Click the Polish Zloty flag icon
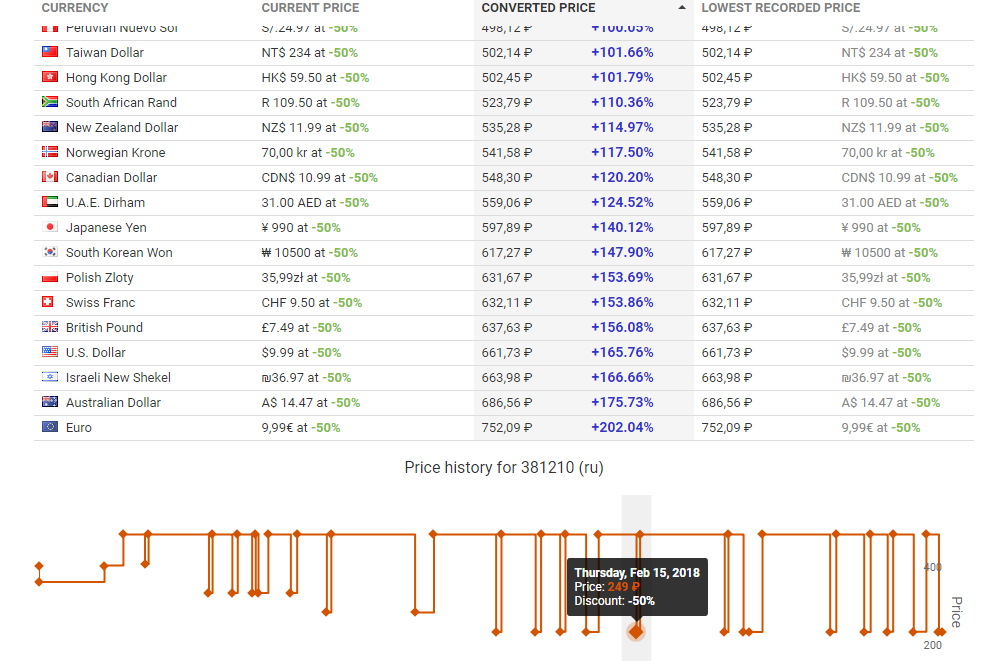The width and height of the screenshot is (1007, 661). click(x=50, y=277)
